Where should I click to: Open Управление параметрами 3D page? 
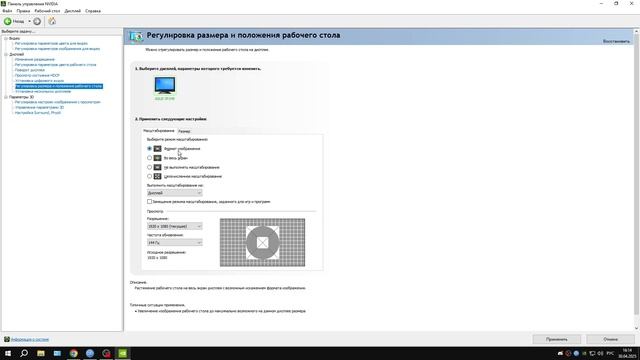pos(39,107)
